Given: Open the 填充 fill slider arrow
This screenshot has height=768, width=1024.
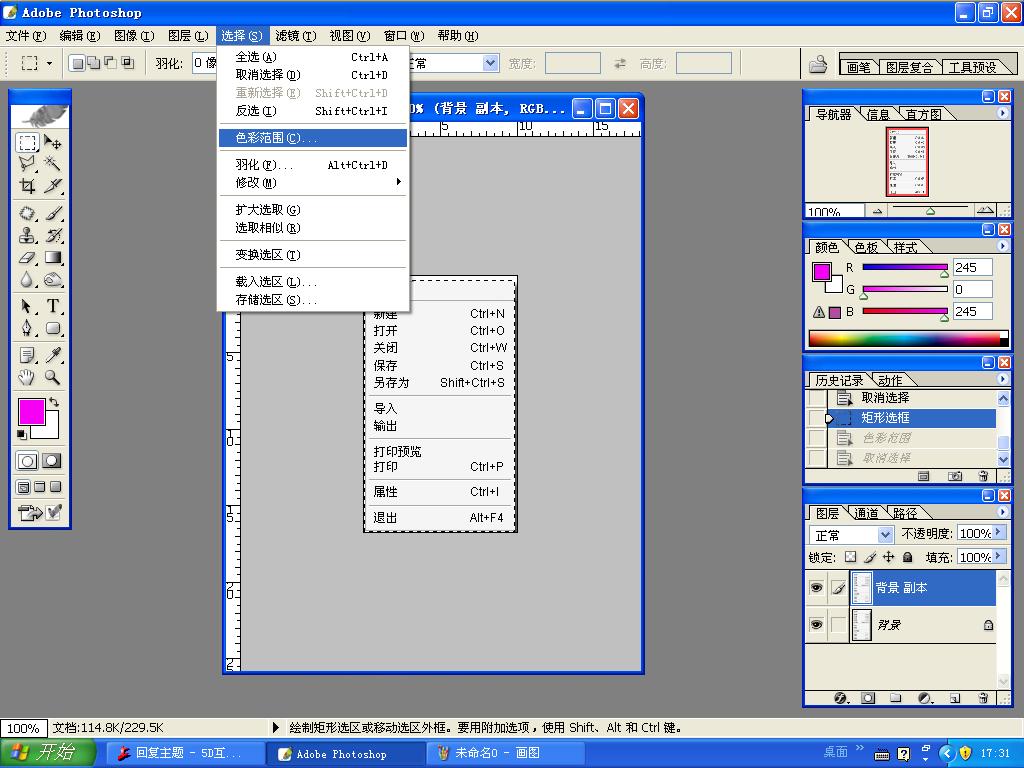Looking at the screenshot, I should (x=999, y=556).
